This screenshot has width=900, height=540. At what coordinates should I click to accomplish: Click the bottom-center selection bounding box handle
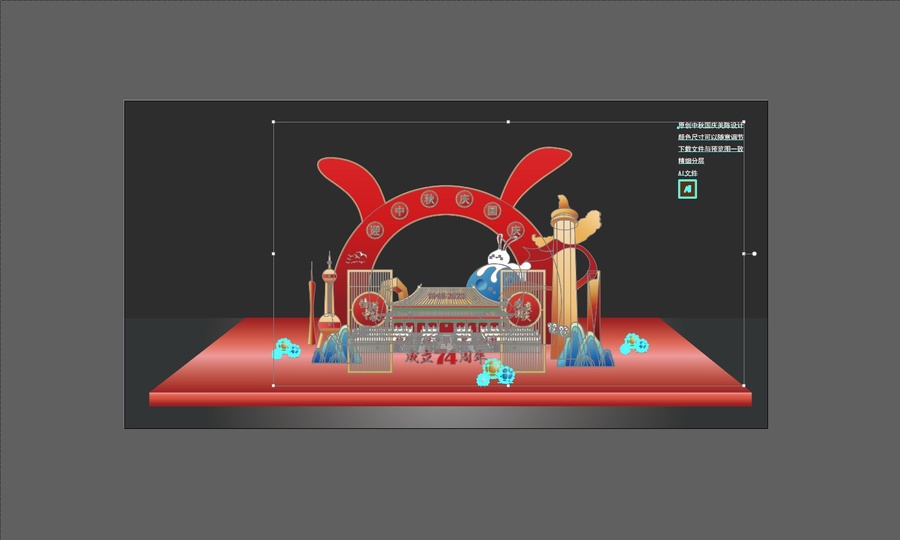point(508,385)
